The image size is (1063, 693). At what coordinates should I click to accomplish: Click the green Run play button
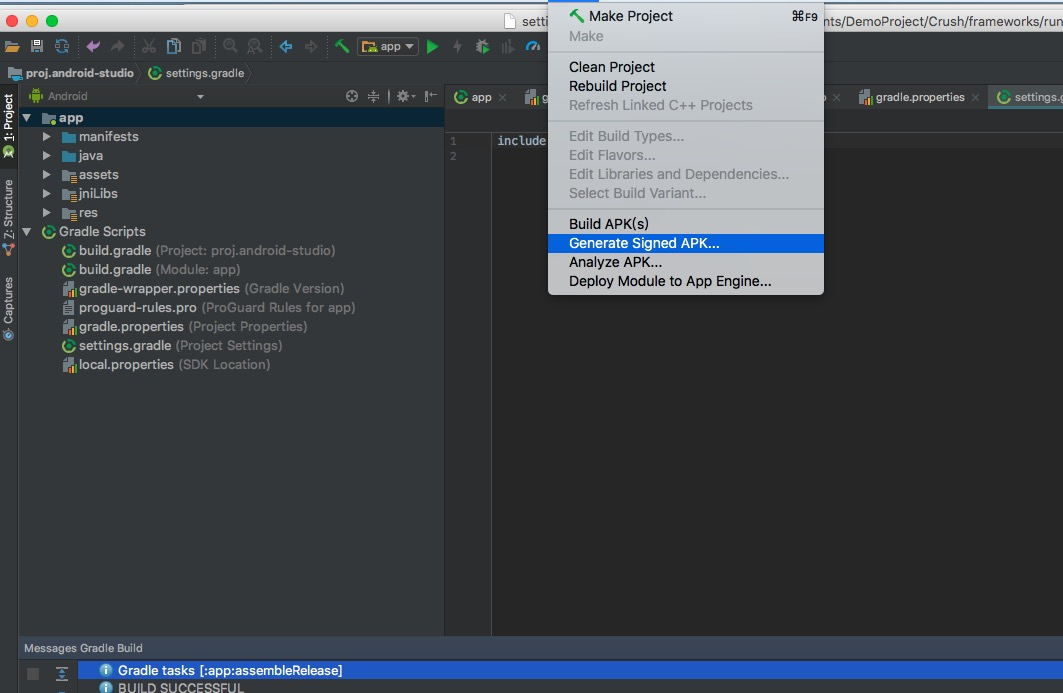pyautogui.click(x=433, y=47)
